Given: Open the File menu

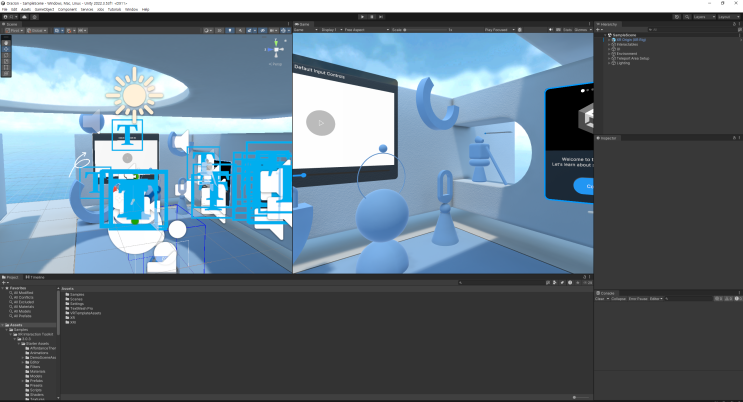Looking at the screenshot, I should 5,9.
